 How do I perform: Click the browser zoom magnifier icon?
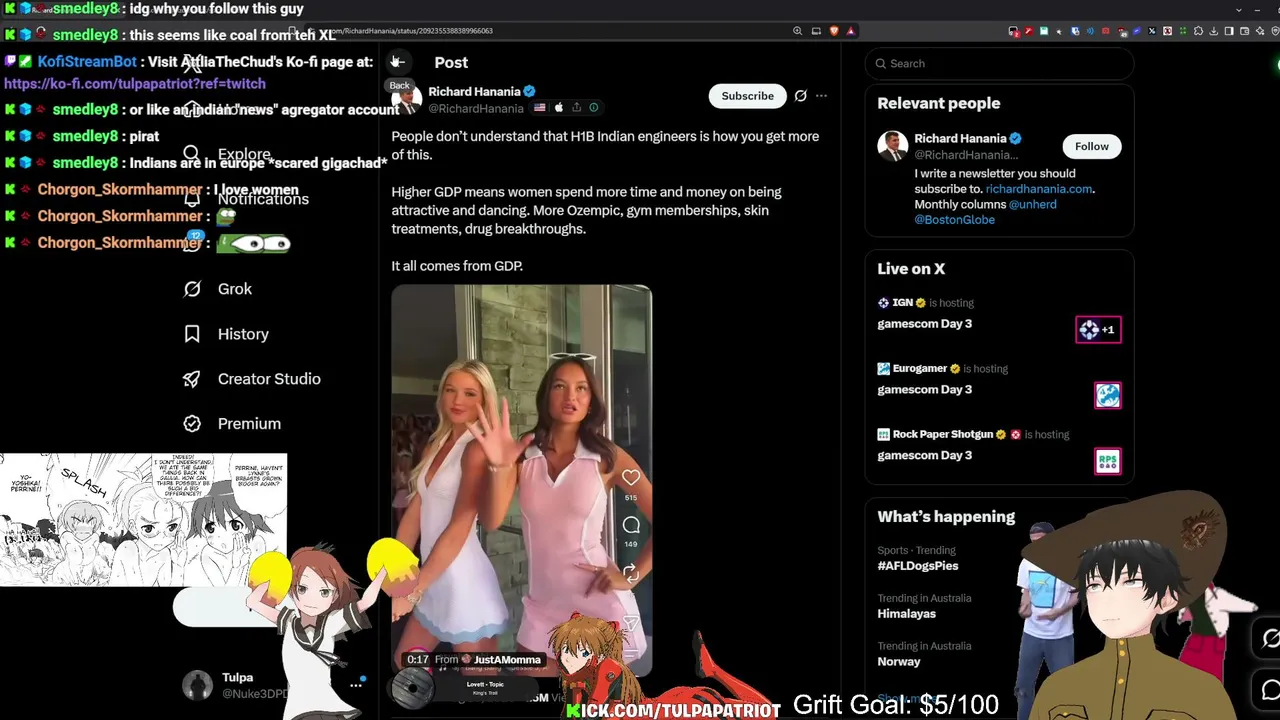coord(797,31)
